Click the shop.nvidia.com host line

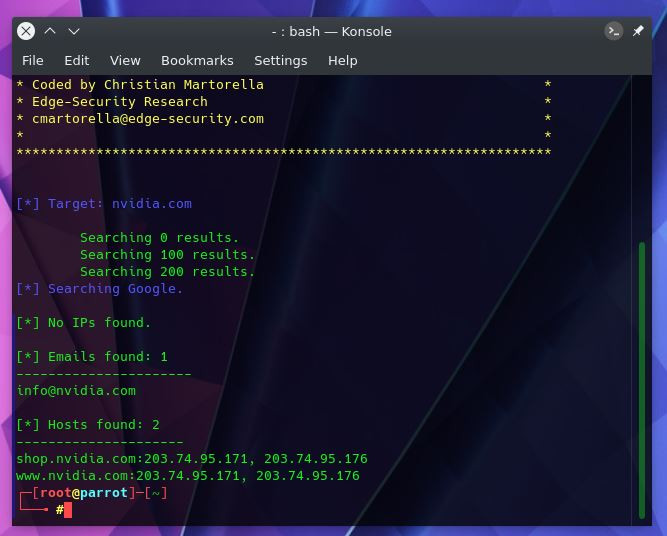pyautogui.click(x=192, y=459)
